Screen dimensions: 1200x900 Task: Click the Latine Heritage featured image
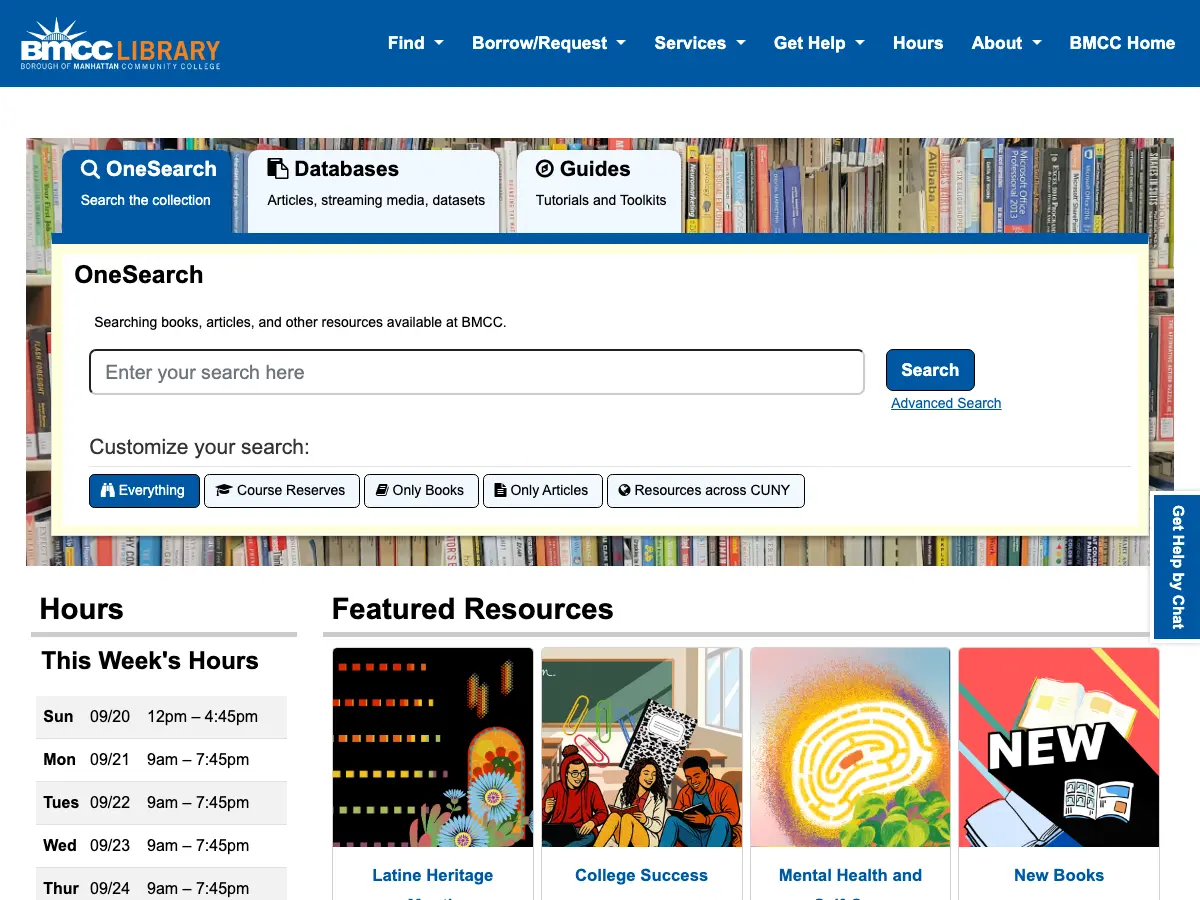coord(433,747)
